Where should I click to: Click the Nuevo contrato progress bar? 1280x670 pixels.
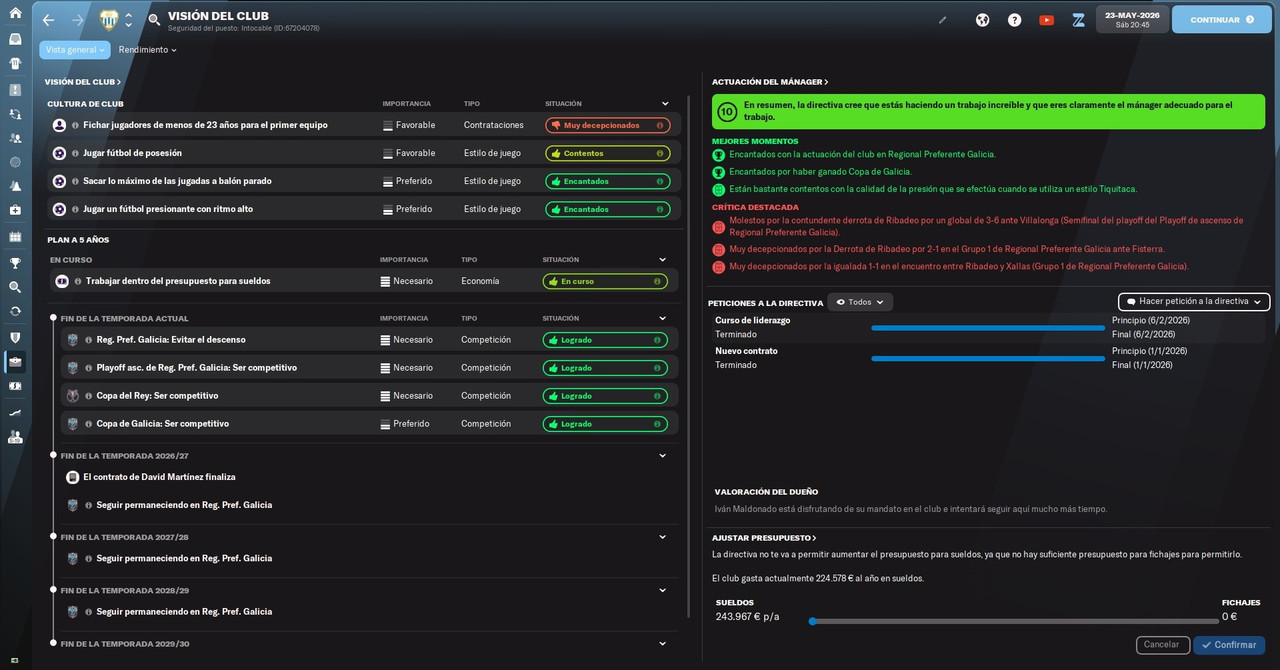pyautogui.click(x=988, y=358)
